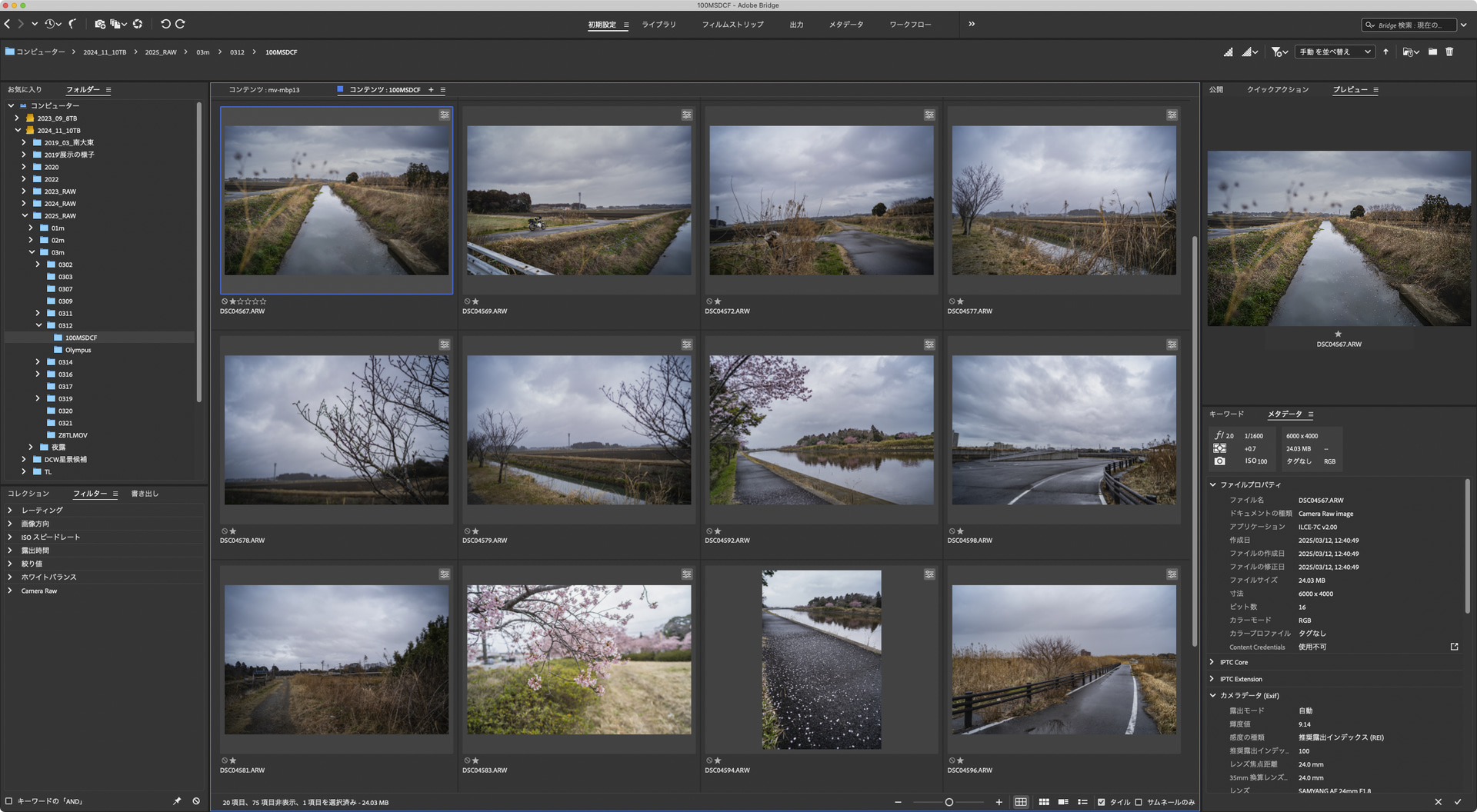Open the 手動を並べ替え sort dropdown

click(x=1335, y=52)
